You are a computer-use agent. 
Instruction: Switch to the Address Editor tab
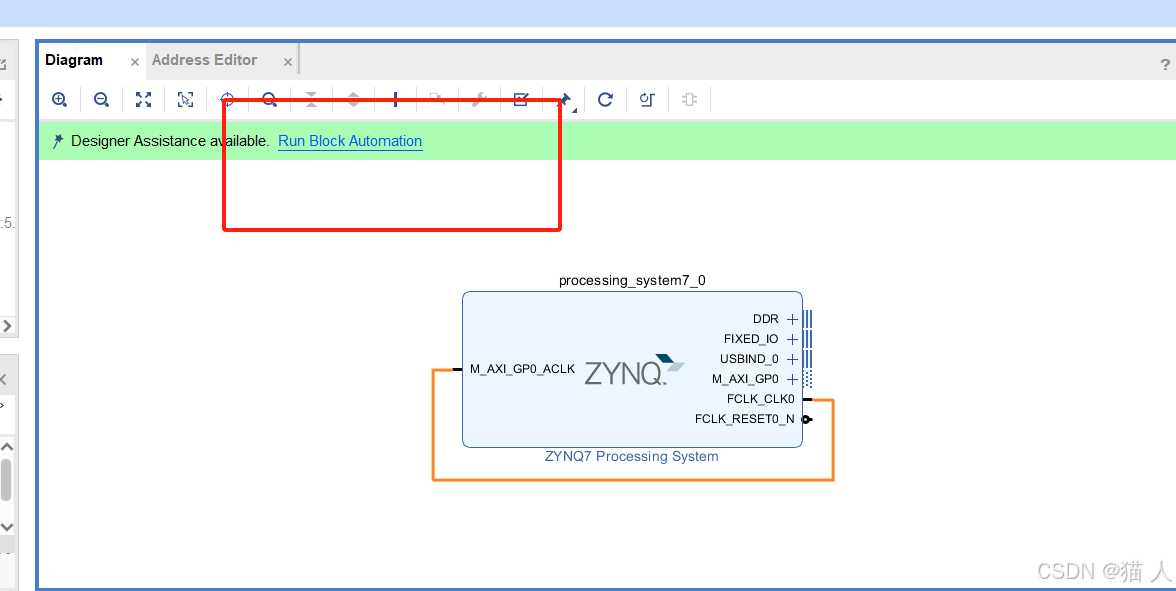tap(204, 60)
